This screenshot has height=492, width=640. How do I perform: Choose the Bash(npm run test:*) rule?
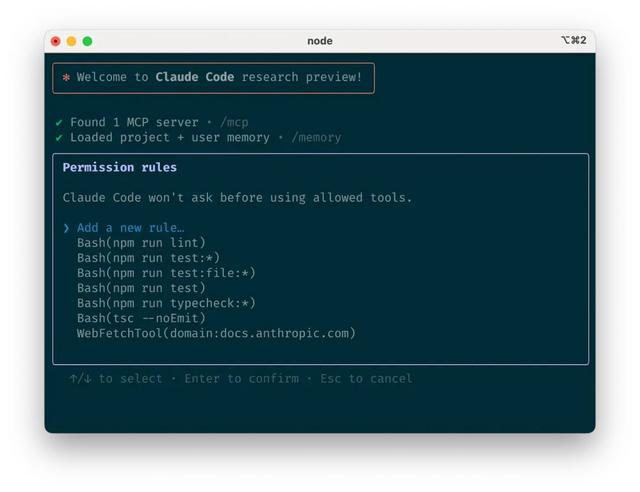[148, 258]
